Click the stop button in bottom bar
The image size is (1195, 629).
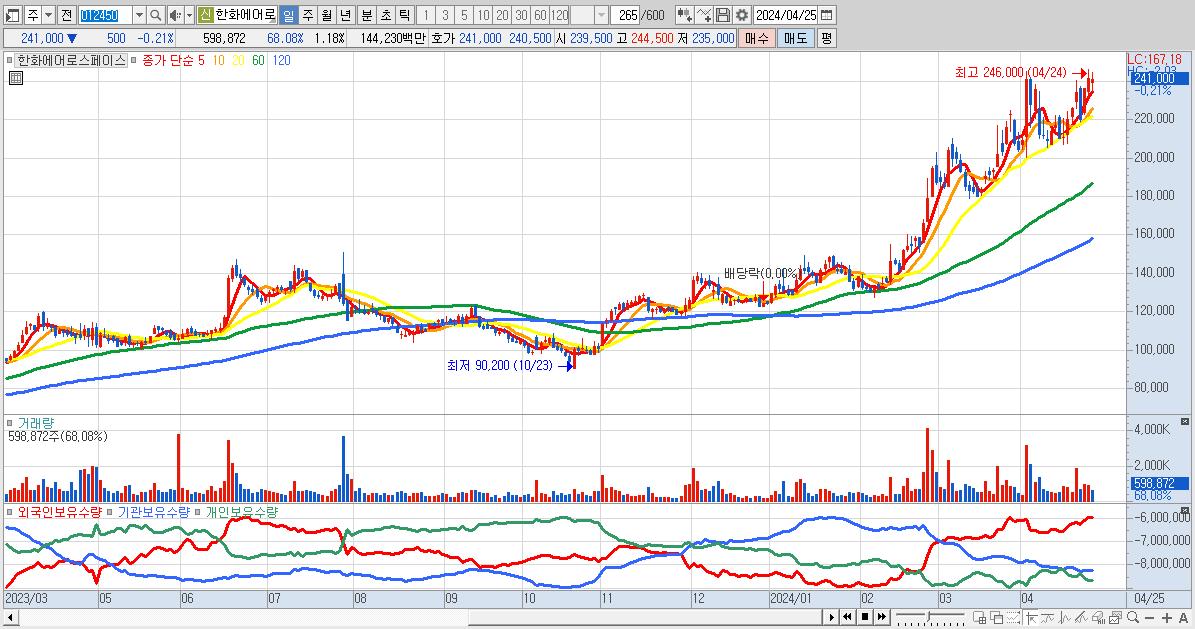865,617
